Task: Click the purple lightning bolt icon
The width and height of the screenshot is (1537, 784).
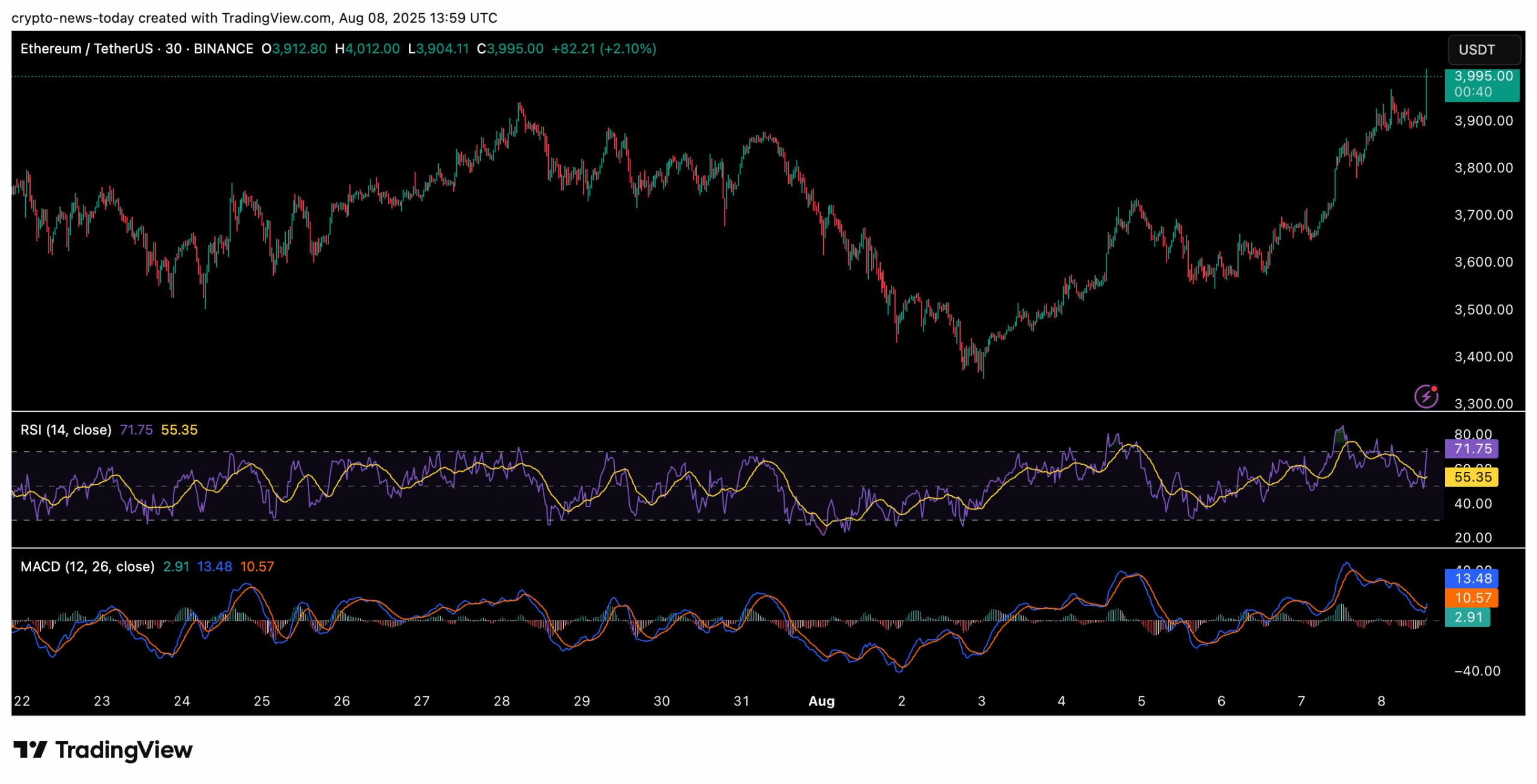Action: point(1425,396)
